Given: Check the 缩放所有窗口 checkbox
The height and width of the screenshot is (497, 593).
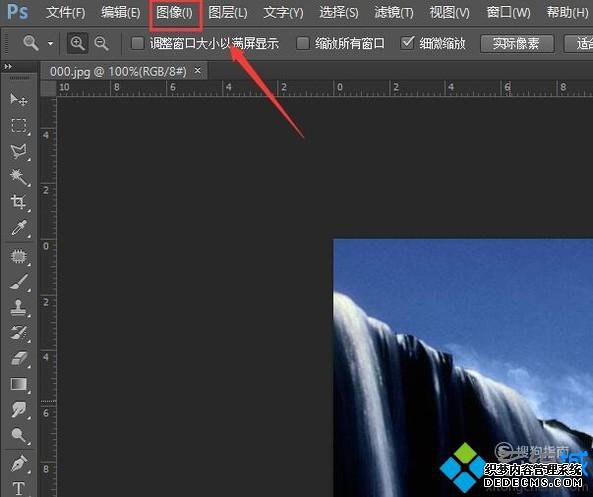Looking at the screenshot, I should click(x=303, y=43).
